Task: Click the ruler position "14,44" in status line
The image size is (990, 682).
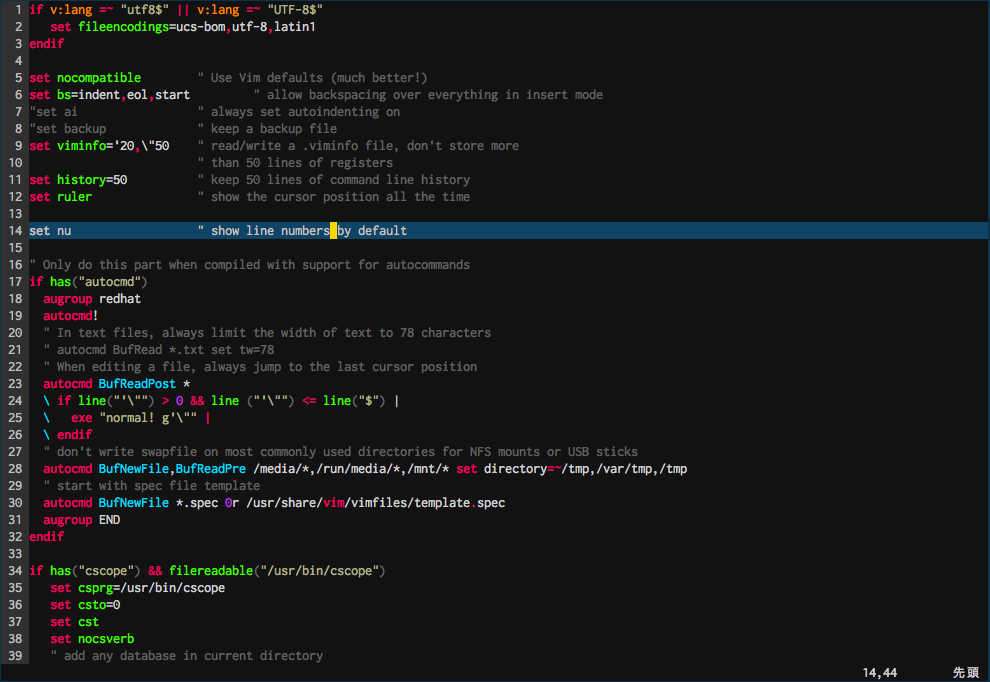Action: (880, 673)
